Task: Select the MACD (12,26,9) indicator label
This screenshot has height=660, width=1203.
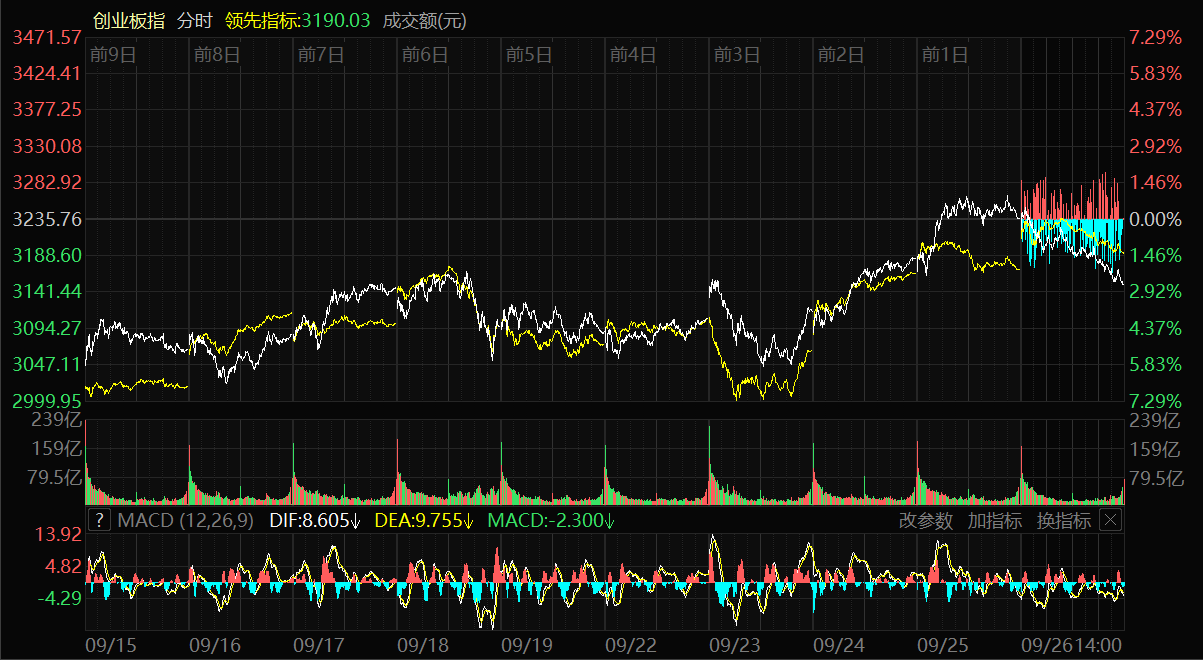Action: click(x=187, y=520)
